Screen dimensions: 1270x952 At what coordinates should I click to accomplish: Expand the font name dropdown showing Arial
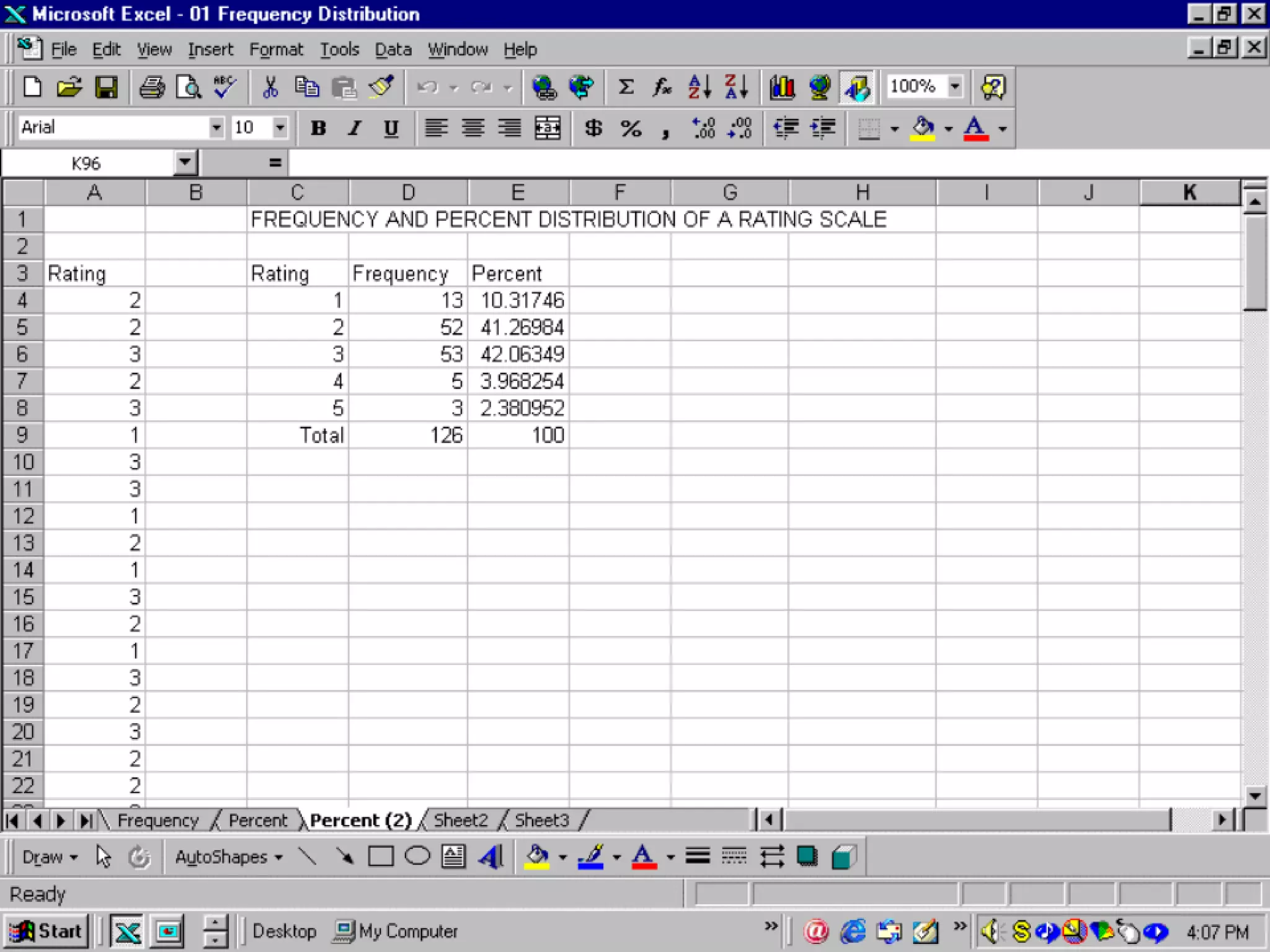click(x=216, y=128)
